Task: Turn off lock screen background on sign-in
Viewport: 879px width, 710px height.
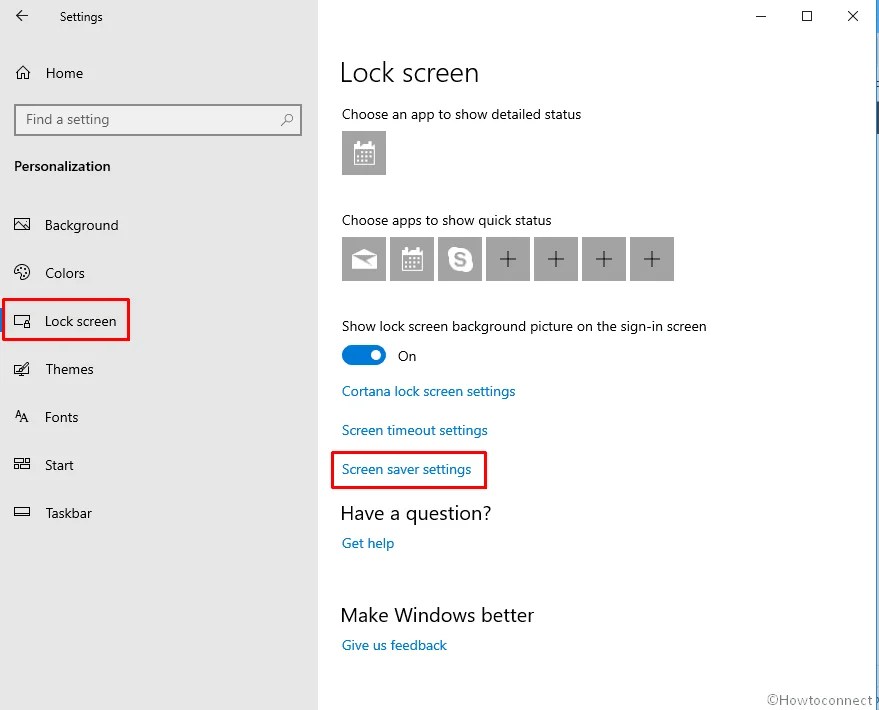Action: pyautogui.click(x=363, y=355)
